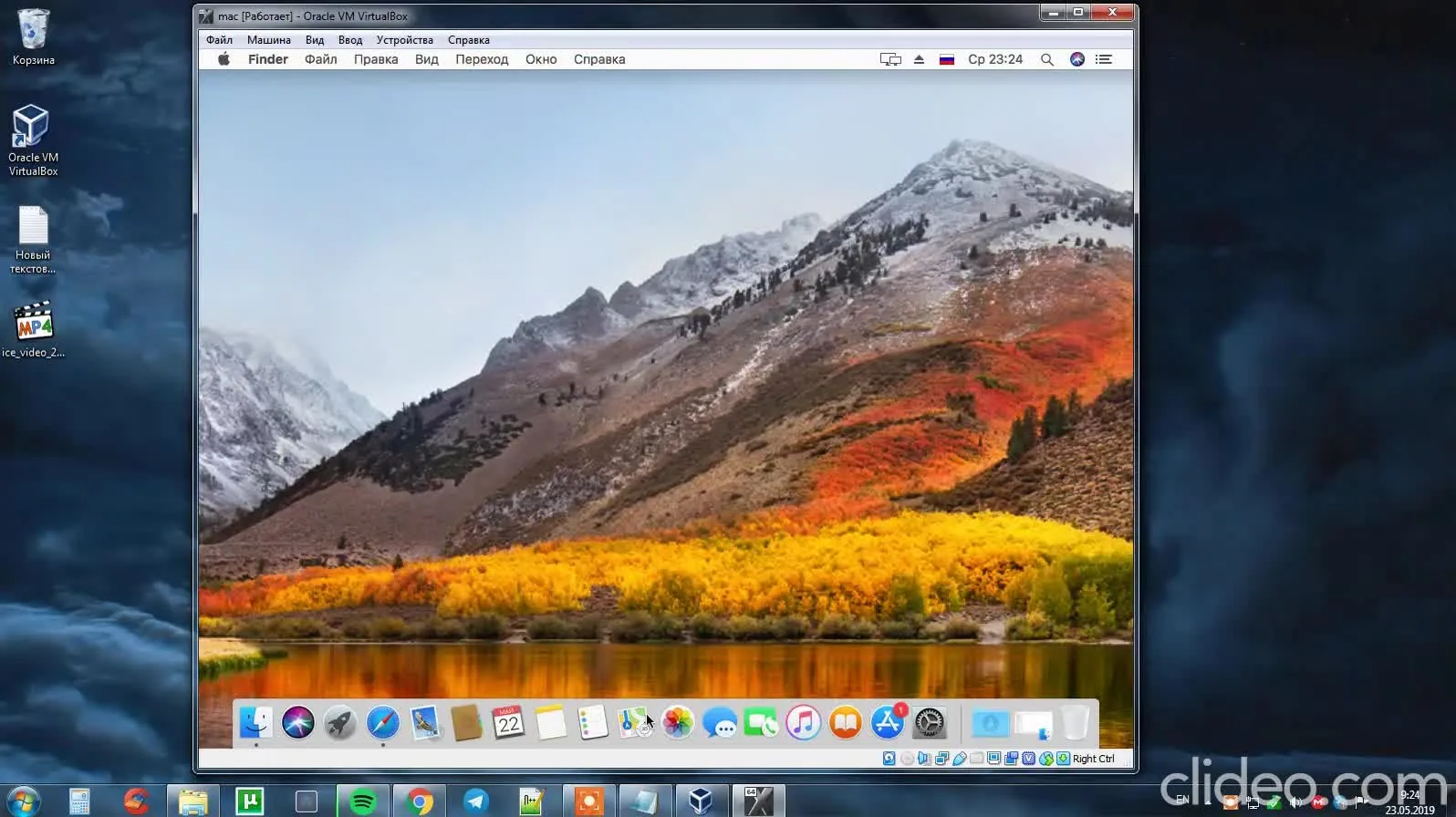The height and width of the screenshot is (817, 1456).
Task: Open Notes yellow pad in dock
Action: point(551,723)
